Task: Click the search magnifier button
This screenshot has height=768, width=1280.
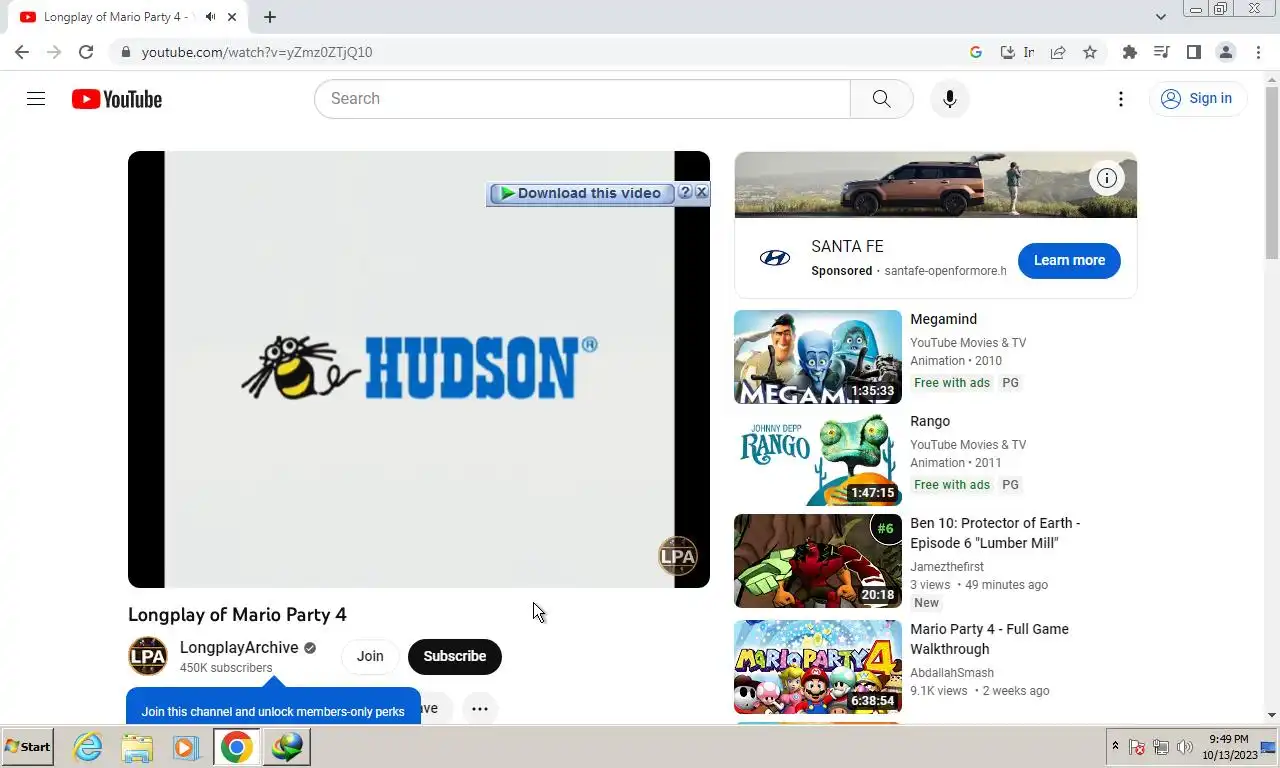Action: 881,98
